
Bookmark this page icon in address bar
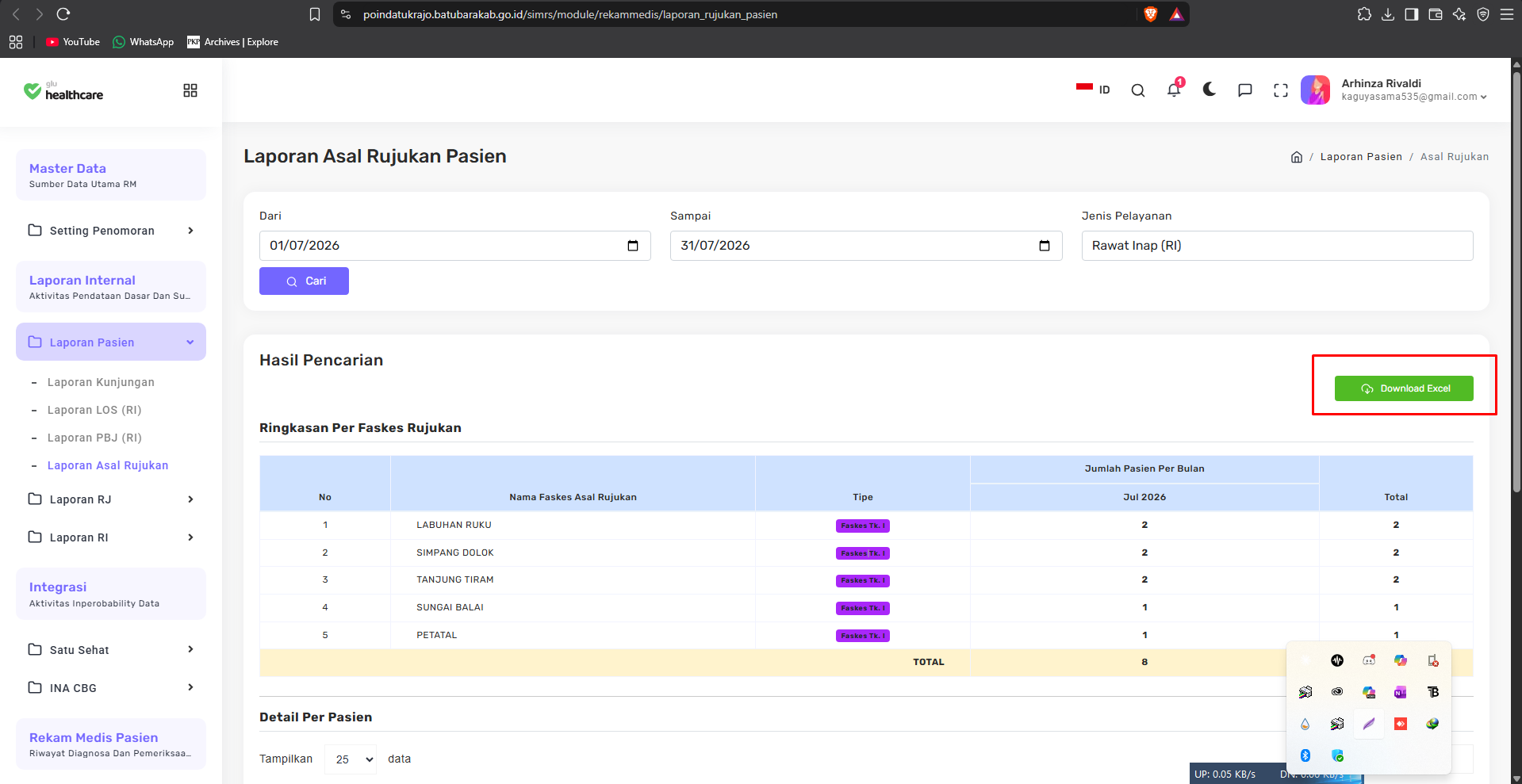pyautogui.click(x=315, y=14)
